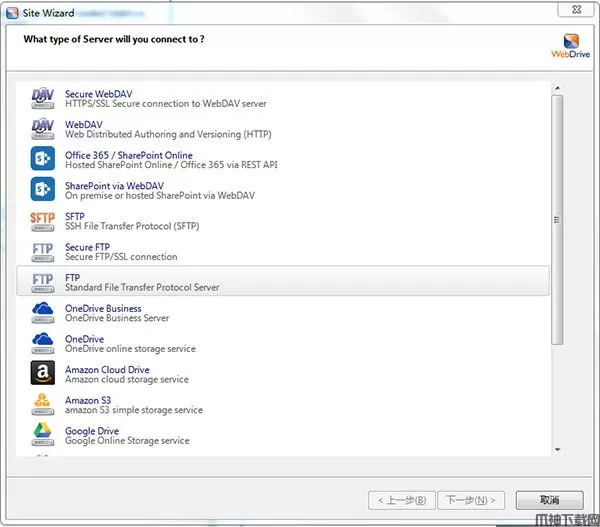Image resolution: width=600 pixels, height=527 pixels.
Task: Click the server list vertical scrollbar thumb
Action: 557,220
